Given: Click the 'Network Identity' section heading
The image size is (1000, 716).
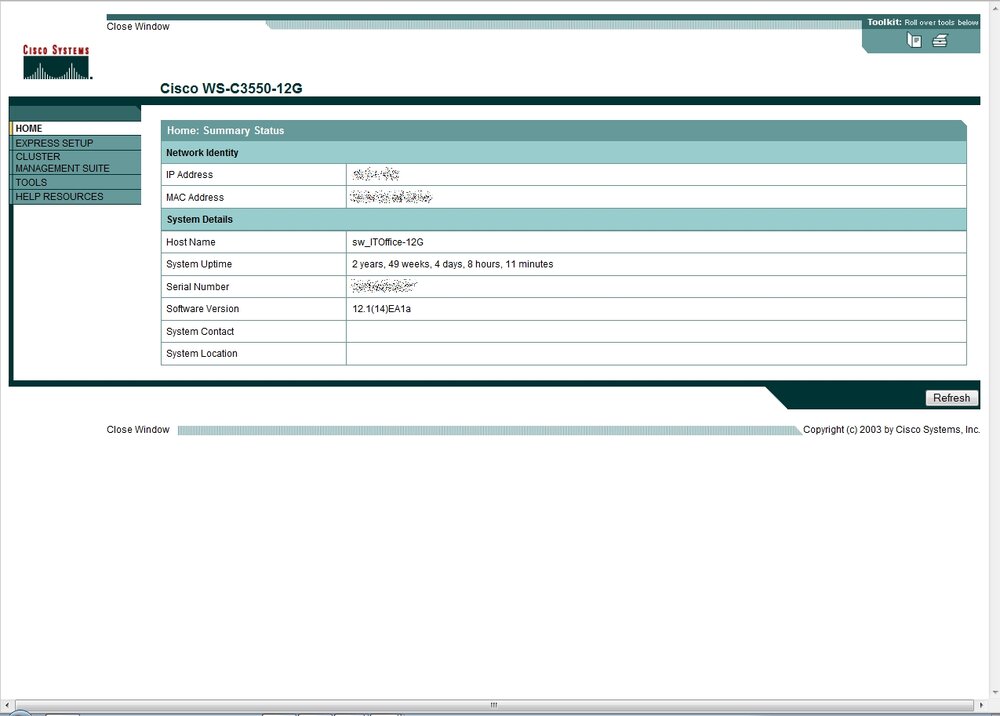Looking at the screenshot, I should (x=202, y=152).
